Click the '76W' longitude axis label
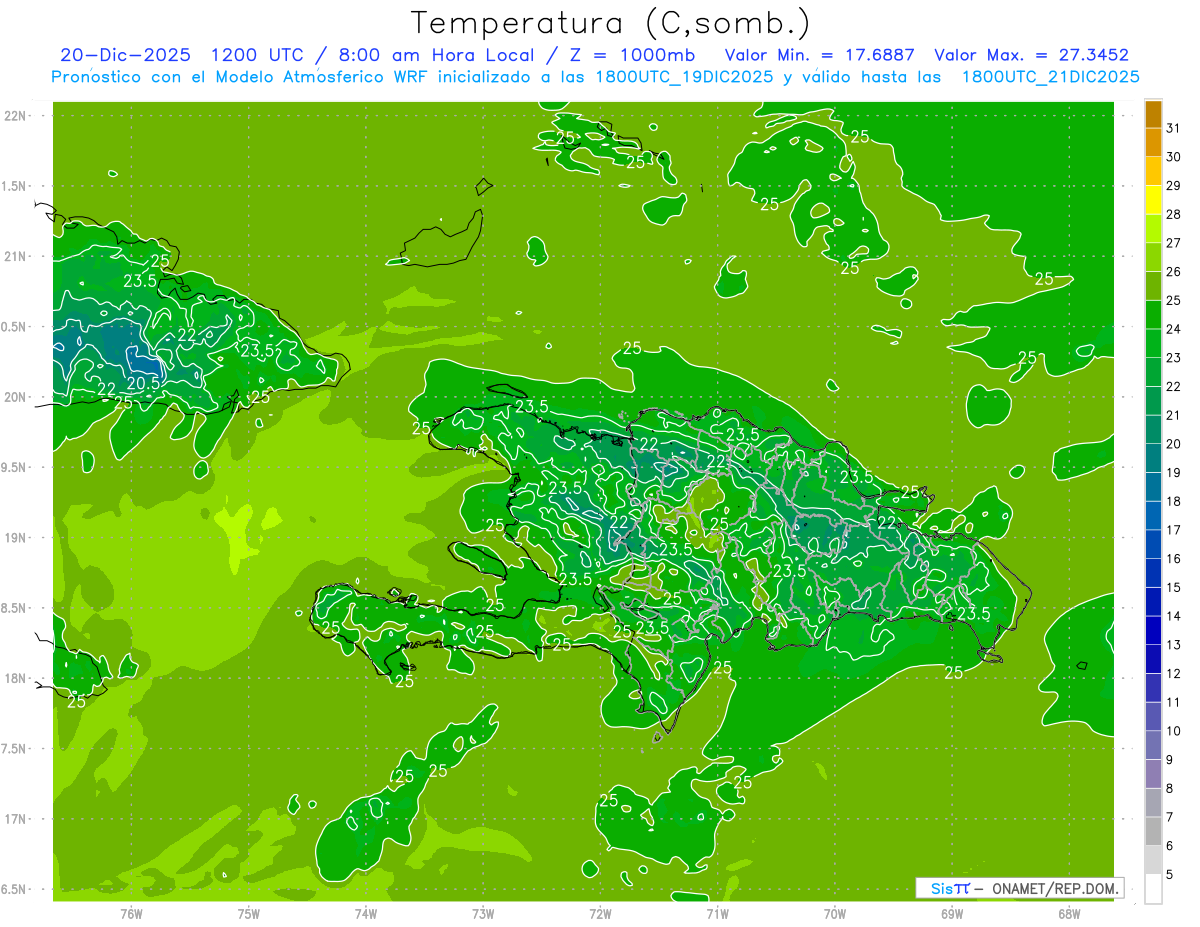Screen dimensions: 1200x927 [131, 913]
